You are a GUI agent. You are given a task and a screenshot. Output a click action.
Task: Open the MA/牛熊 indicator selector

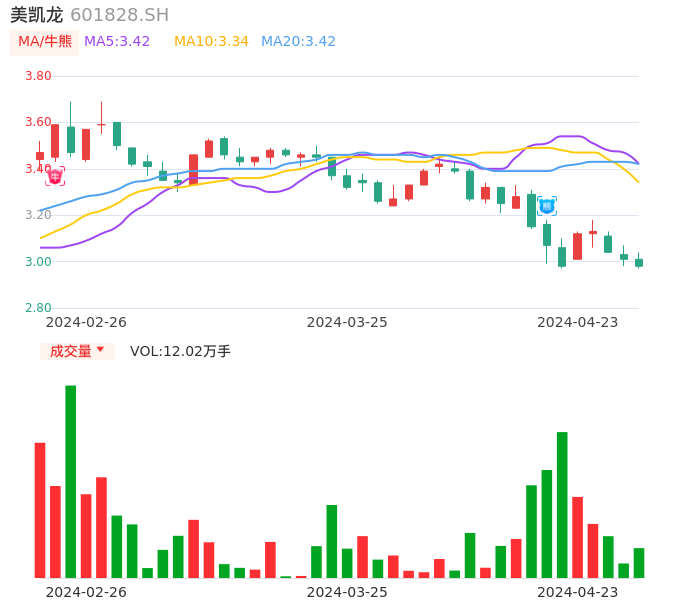click(45, 42)
